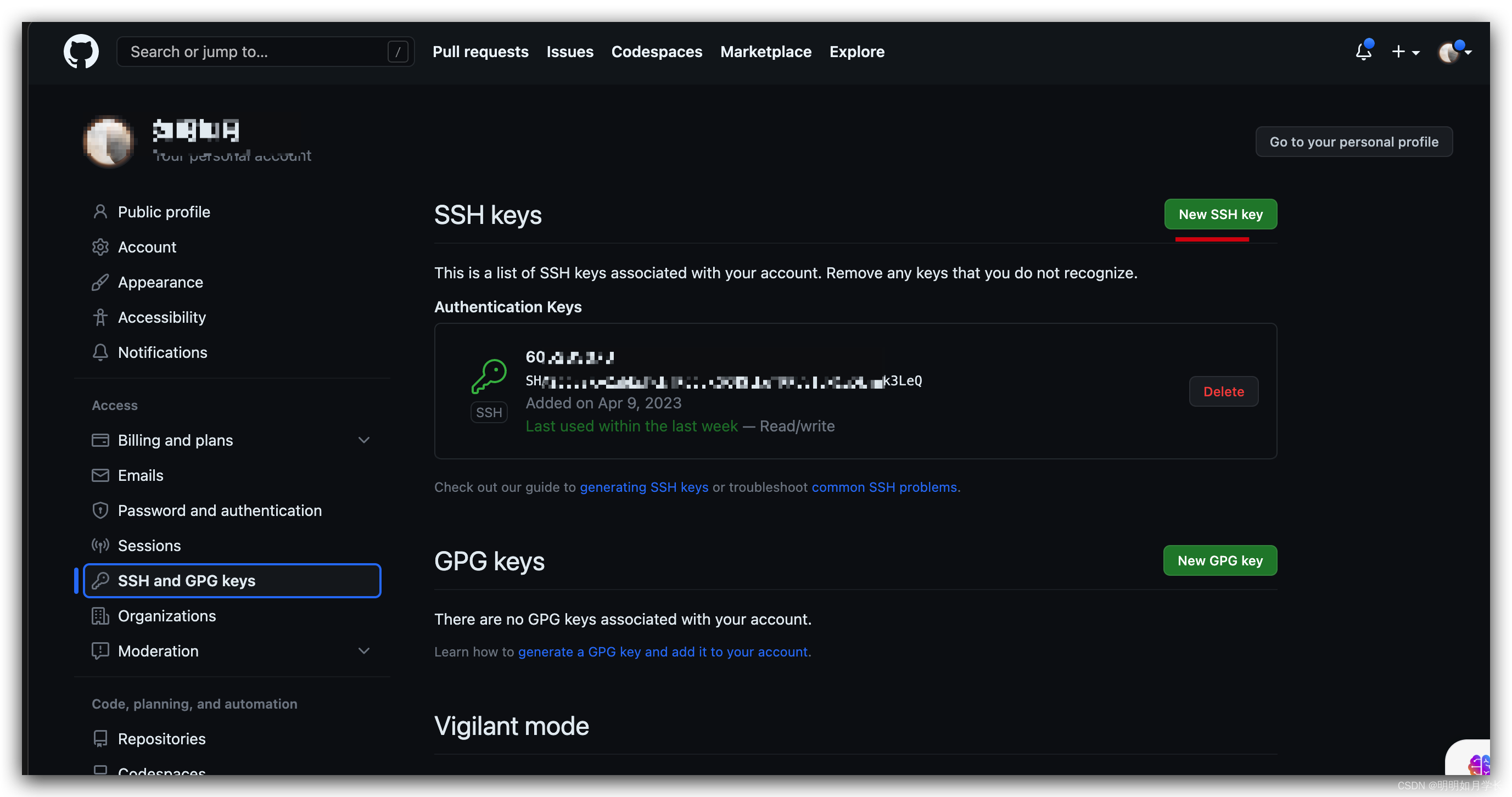1512x797 pixels.
Task: Click the 'Authentication Keys' heading
Action: coord(508,307)
